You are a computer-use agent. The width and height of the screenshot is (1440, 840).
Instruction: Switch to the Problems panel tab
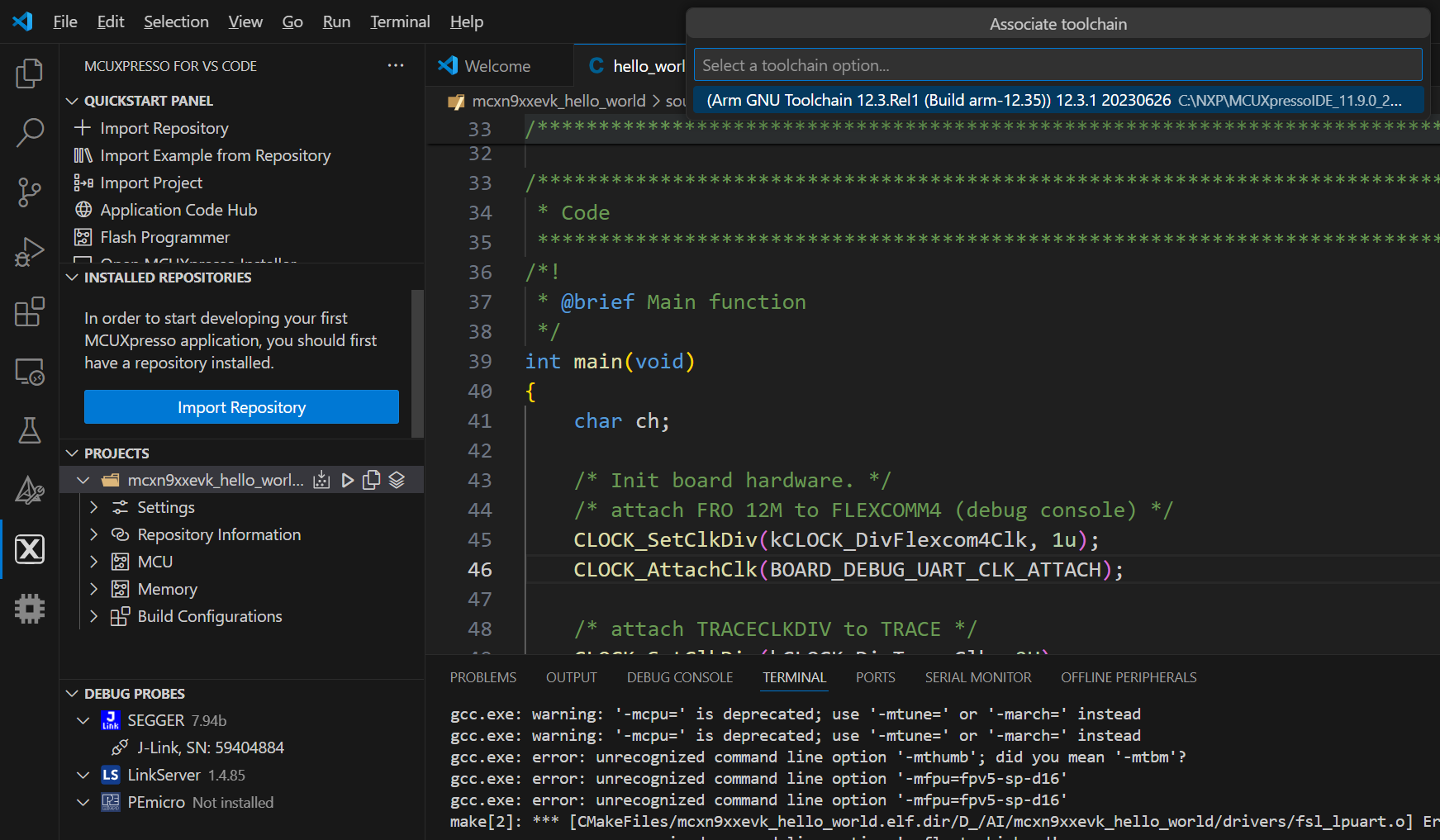tap(482, 677)
